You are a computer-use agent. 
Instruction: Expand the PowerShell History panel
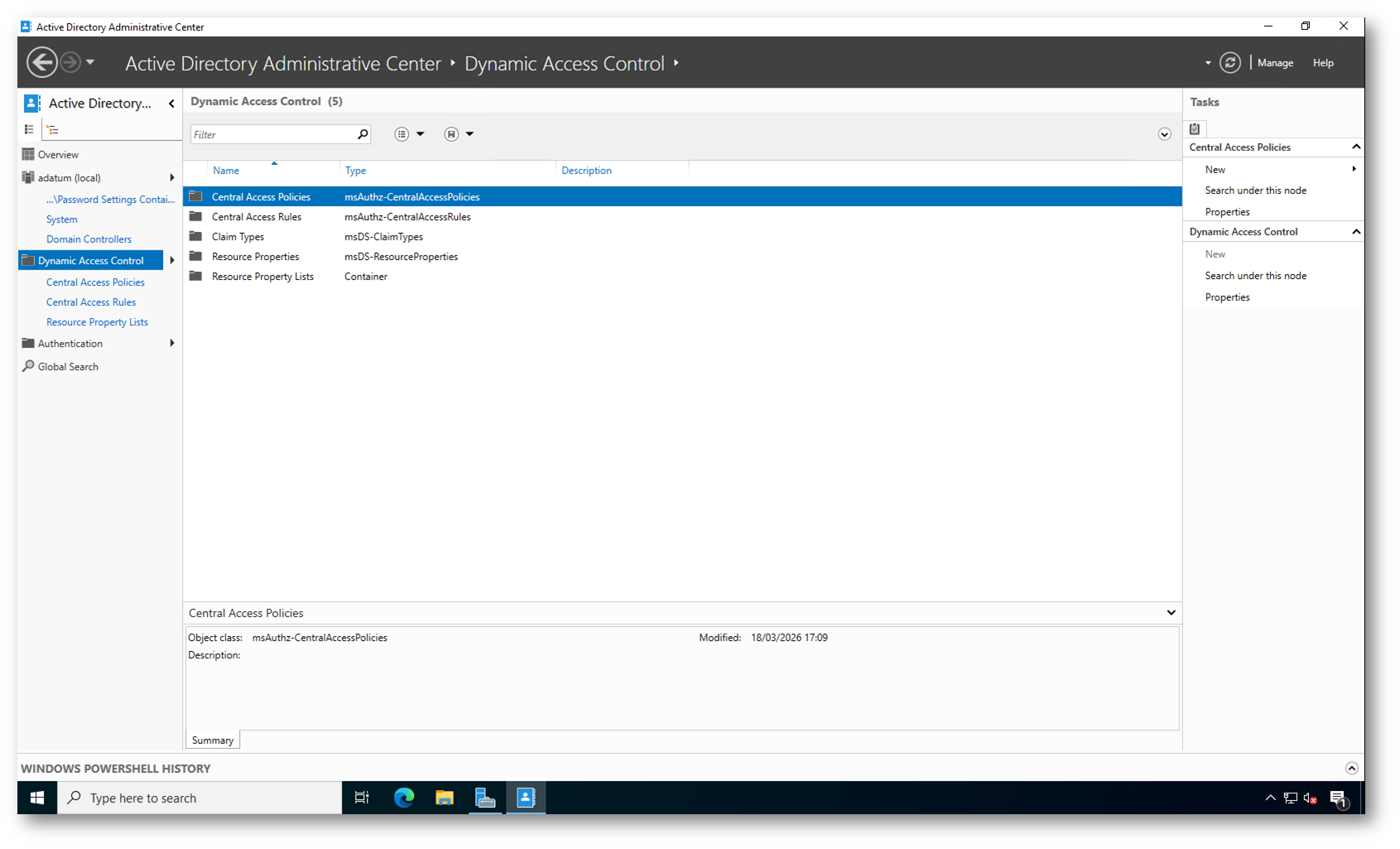pyautogui.click(x=1351, y=769)
